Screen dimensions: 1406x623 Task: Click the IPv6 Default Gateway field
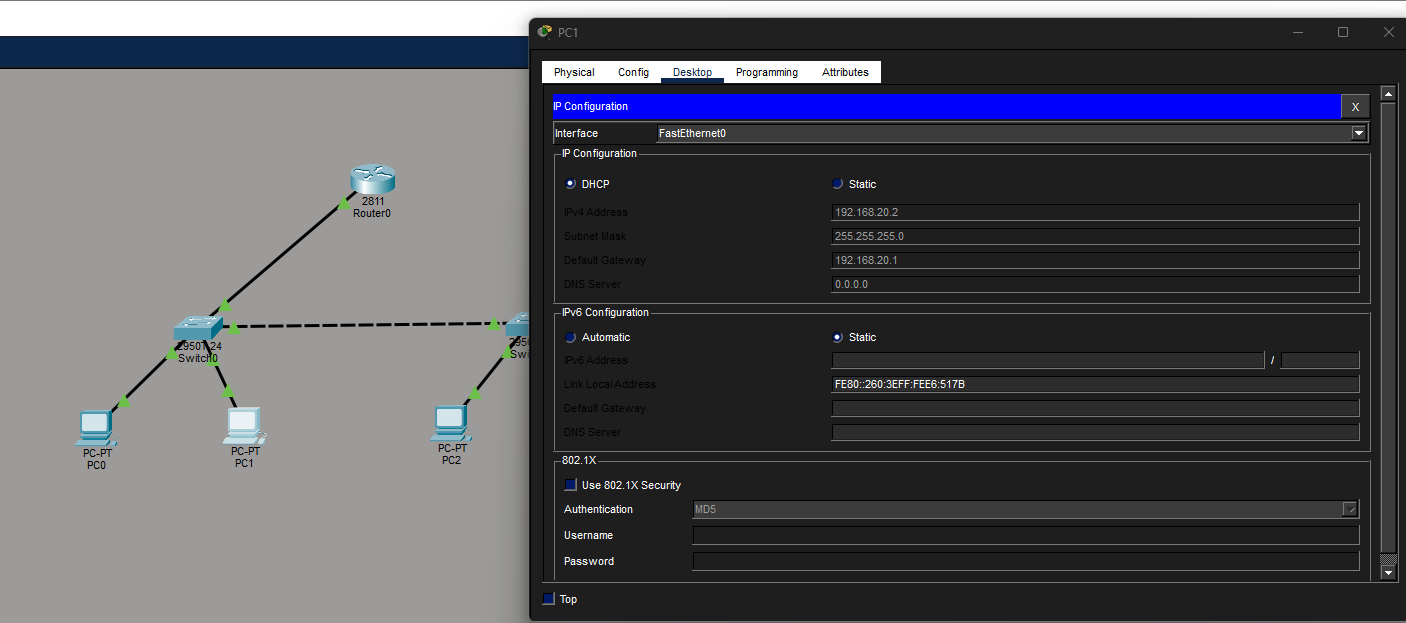click(1095, 408)
